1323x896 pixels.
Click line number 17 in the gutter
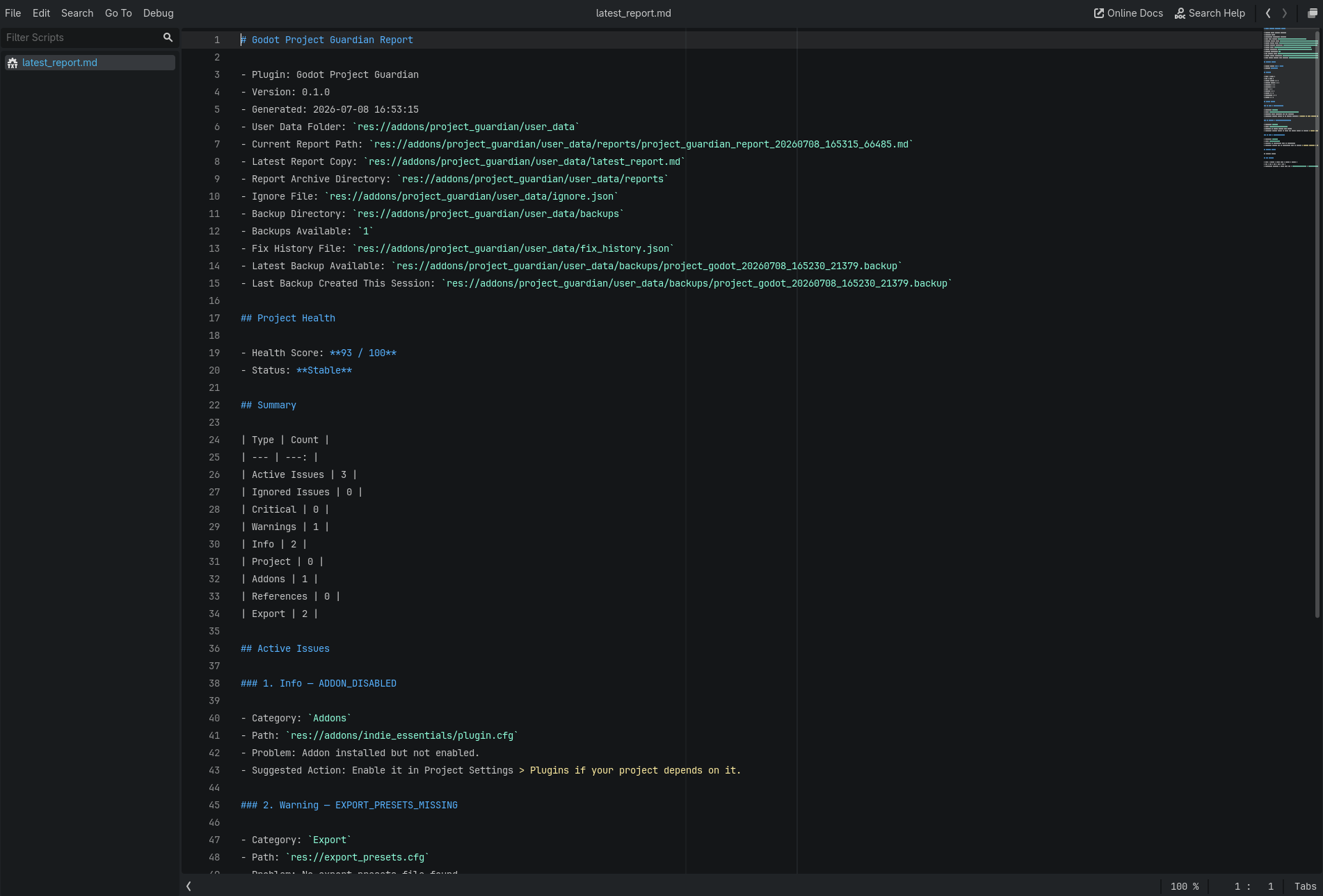pyautogui.click(x=214, y=318)
